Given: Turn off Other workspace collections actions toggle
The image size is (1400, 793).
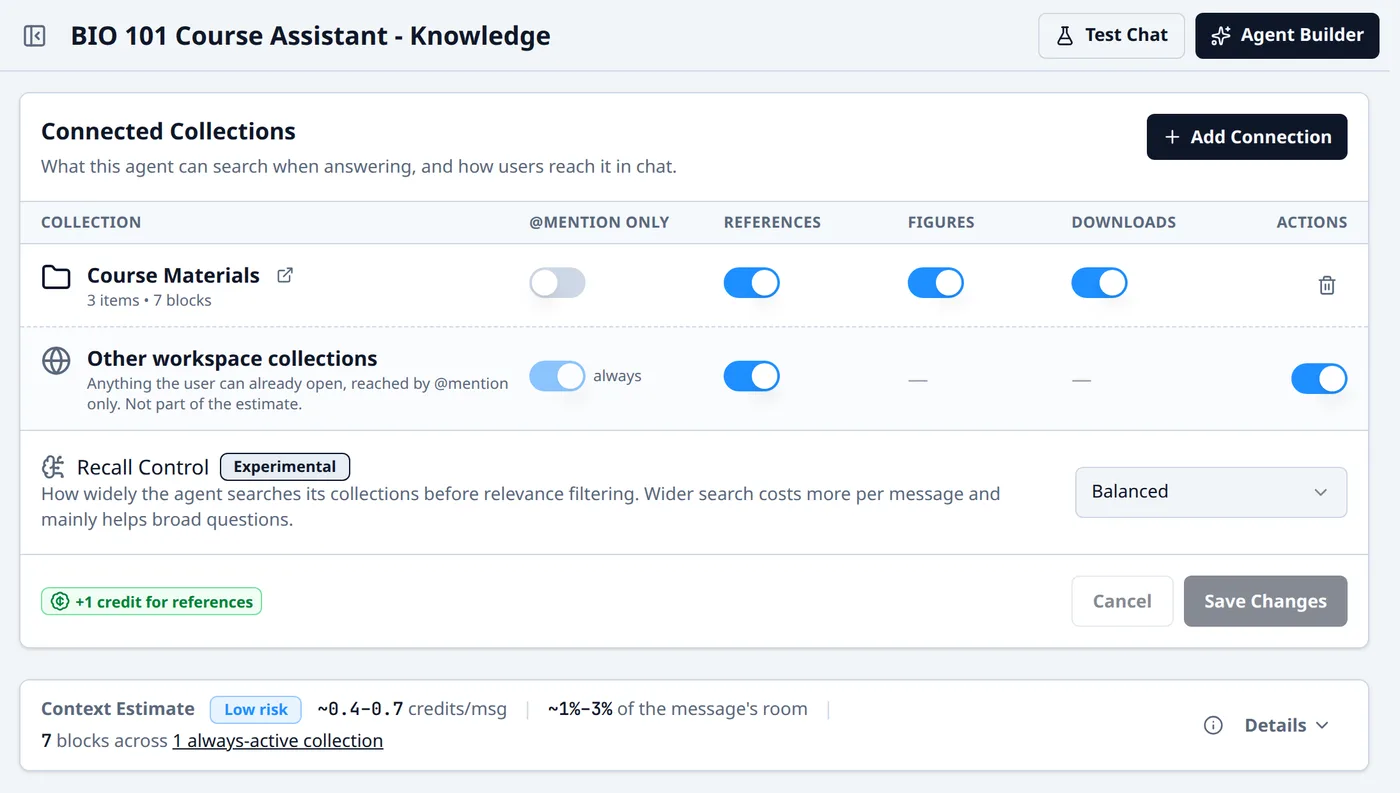Looking at the screenshot, I should (1319, 379).
